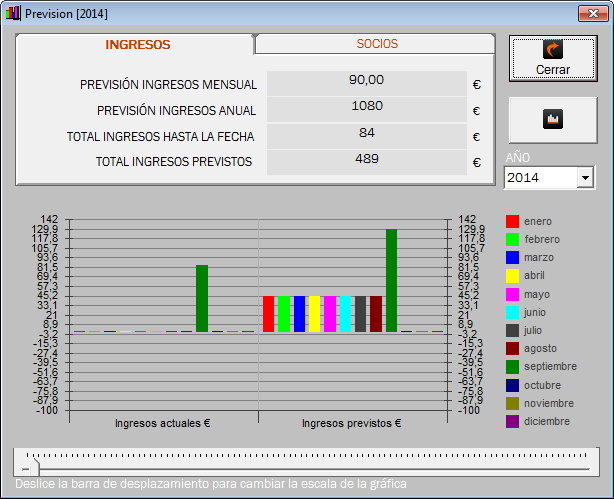The height and width of the screenshot is (499, 614).
Task: Click the Cerrar button with arrow icon
Action: (x=553, y=58)
